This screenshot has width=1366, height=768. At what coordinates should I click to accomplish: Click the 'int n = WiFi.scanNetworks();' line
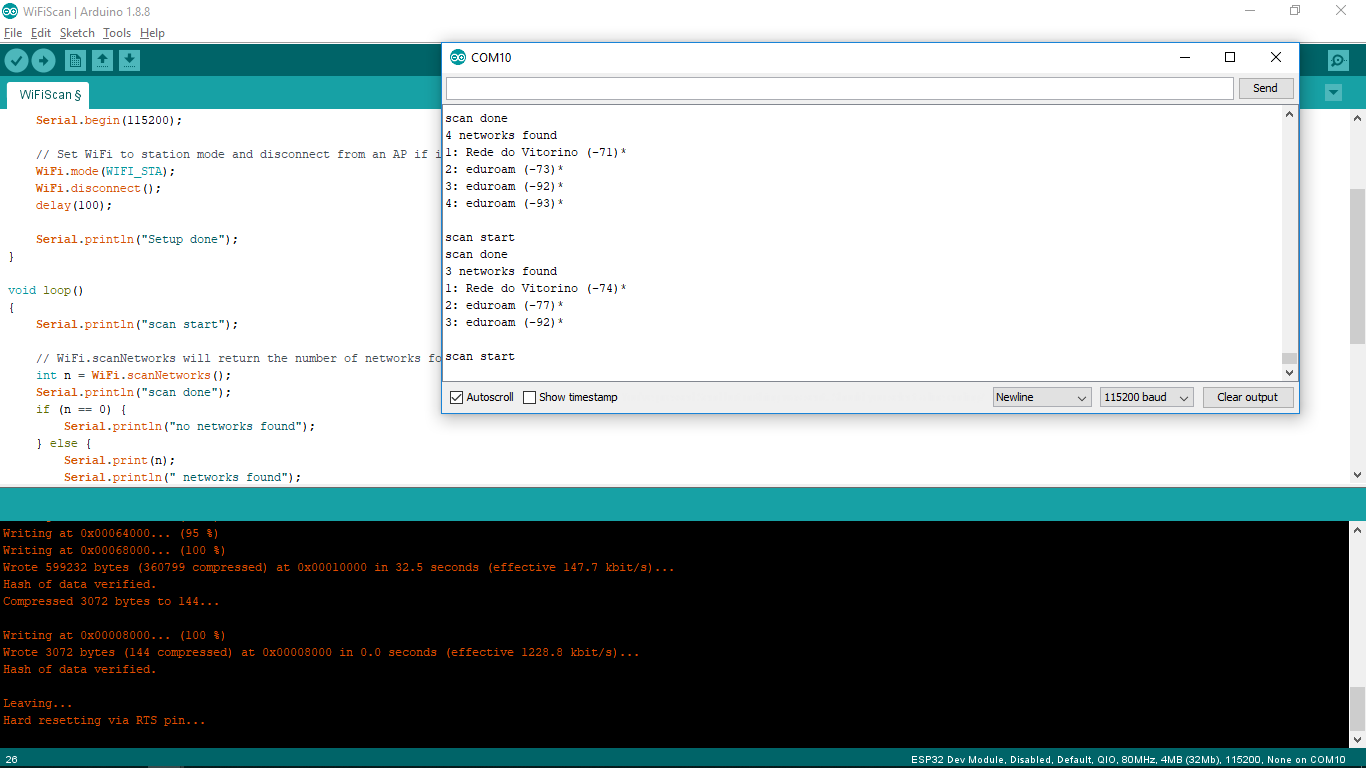[134, 375]
